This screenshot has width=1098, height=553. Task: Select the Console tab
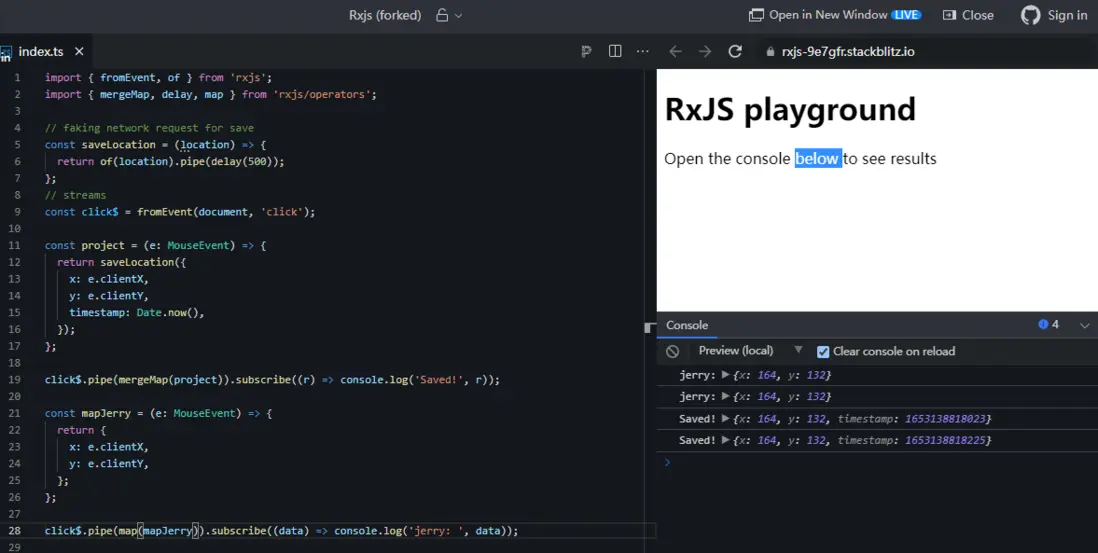pyautogui.click(x=687, y=325)
